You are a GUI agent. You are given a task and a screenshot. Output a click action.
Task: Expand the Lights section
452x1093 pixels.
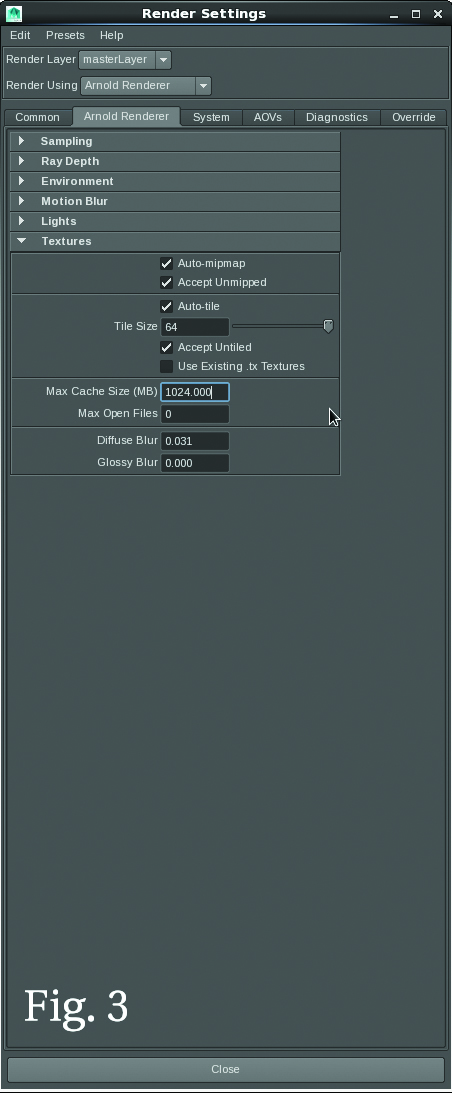[175, 221]
